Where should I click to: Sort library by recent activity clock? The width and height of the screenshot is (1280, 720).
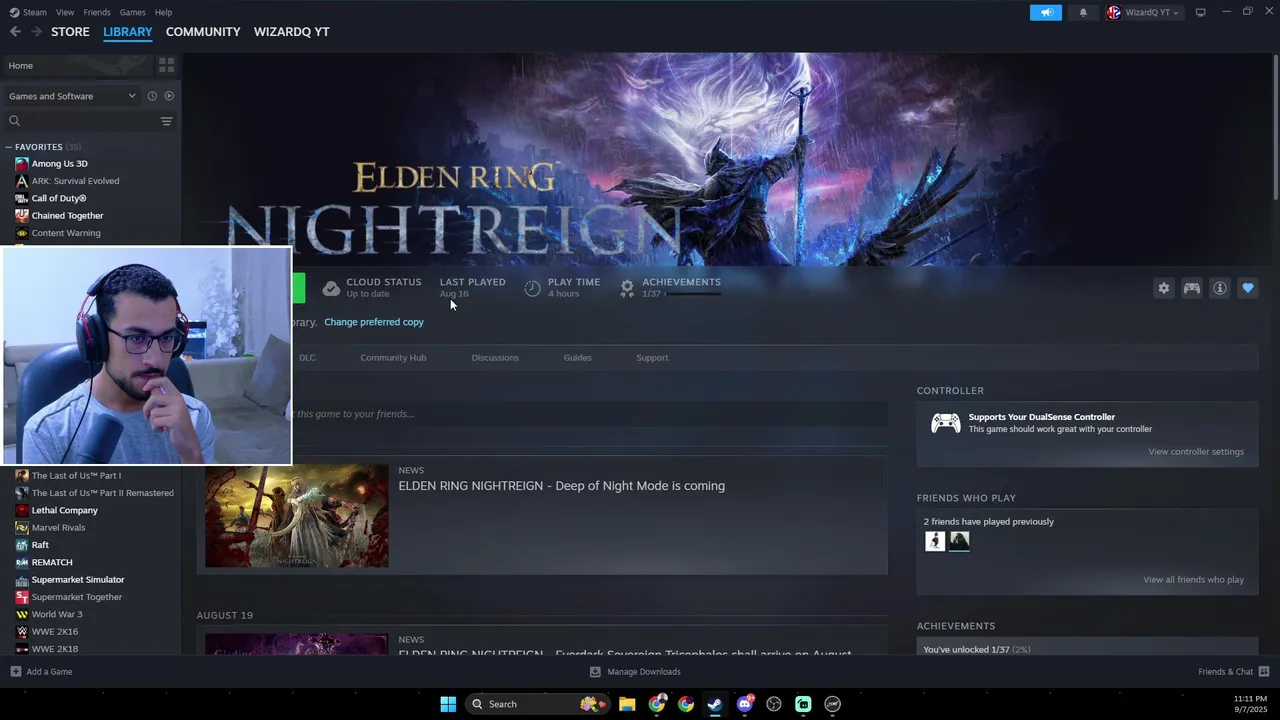click(x=152, y=96)
